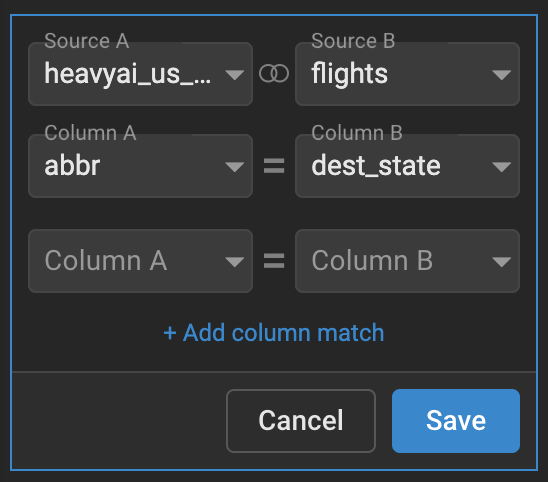Open the Column B dropdown showing dest_state

[407, 166]
